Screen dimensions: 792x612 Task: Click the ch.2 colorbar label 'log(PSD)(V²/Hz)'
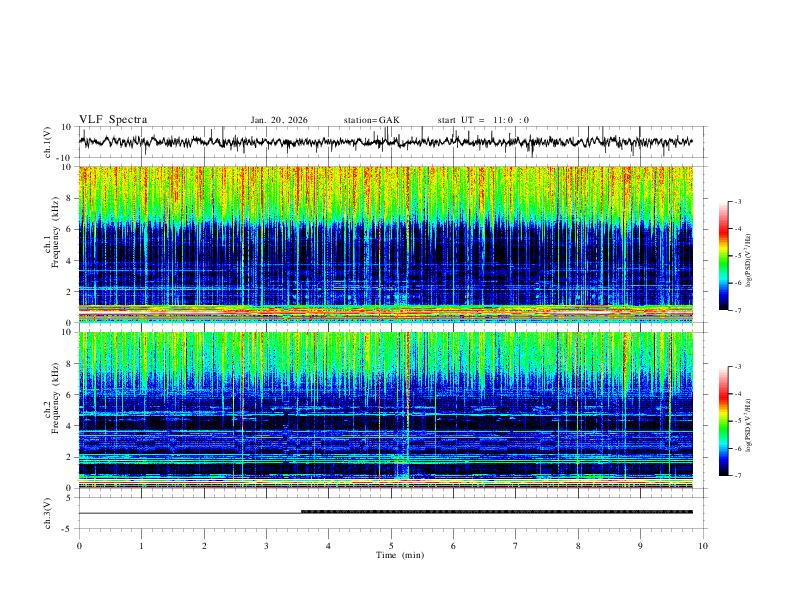coord(749,426)
